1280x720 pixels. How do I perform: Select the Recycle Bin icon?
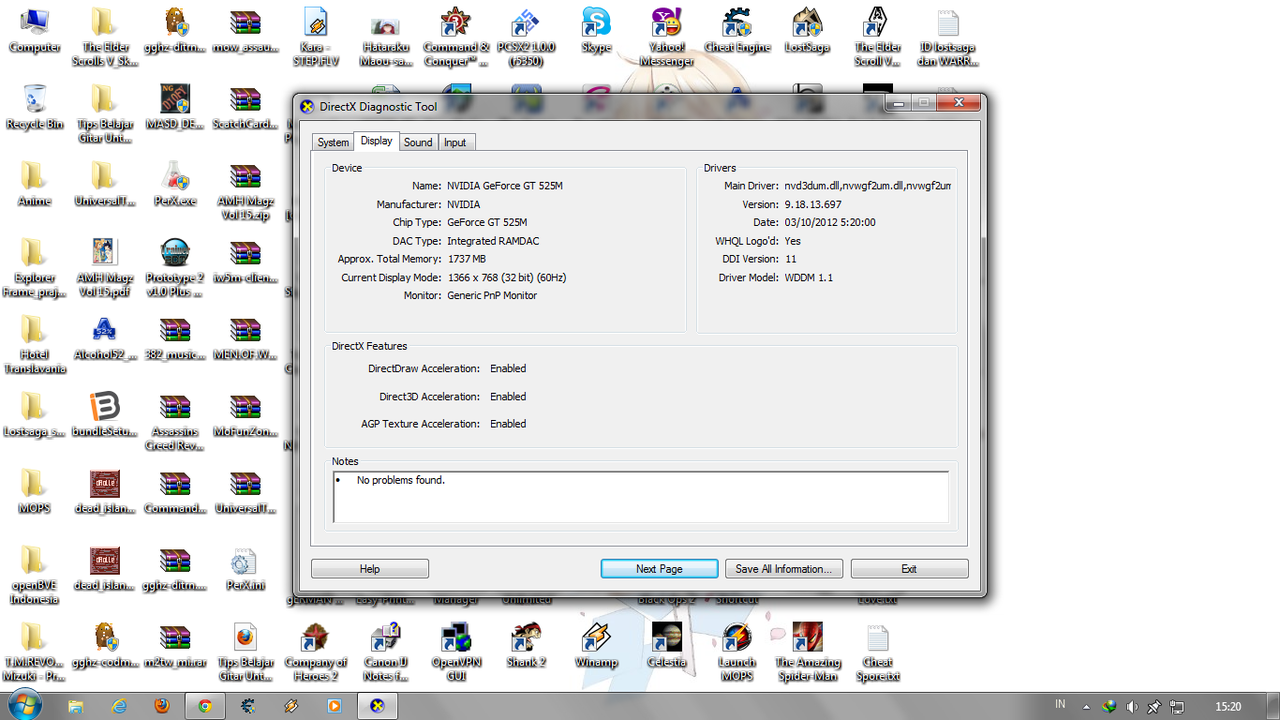pos(34,107)
